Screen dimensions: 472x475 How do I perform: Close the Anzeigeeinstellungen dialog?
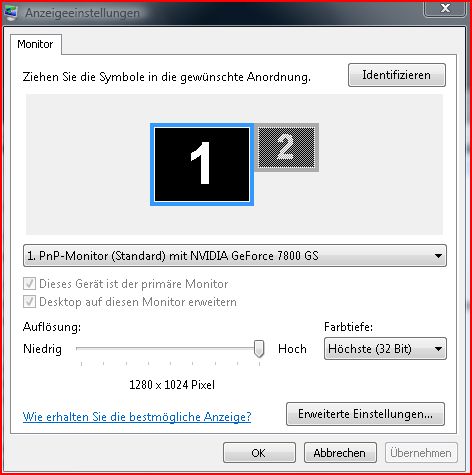point(445,8)
